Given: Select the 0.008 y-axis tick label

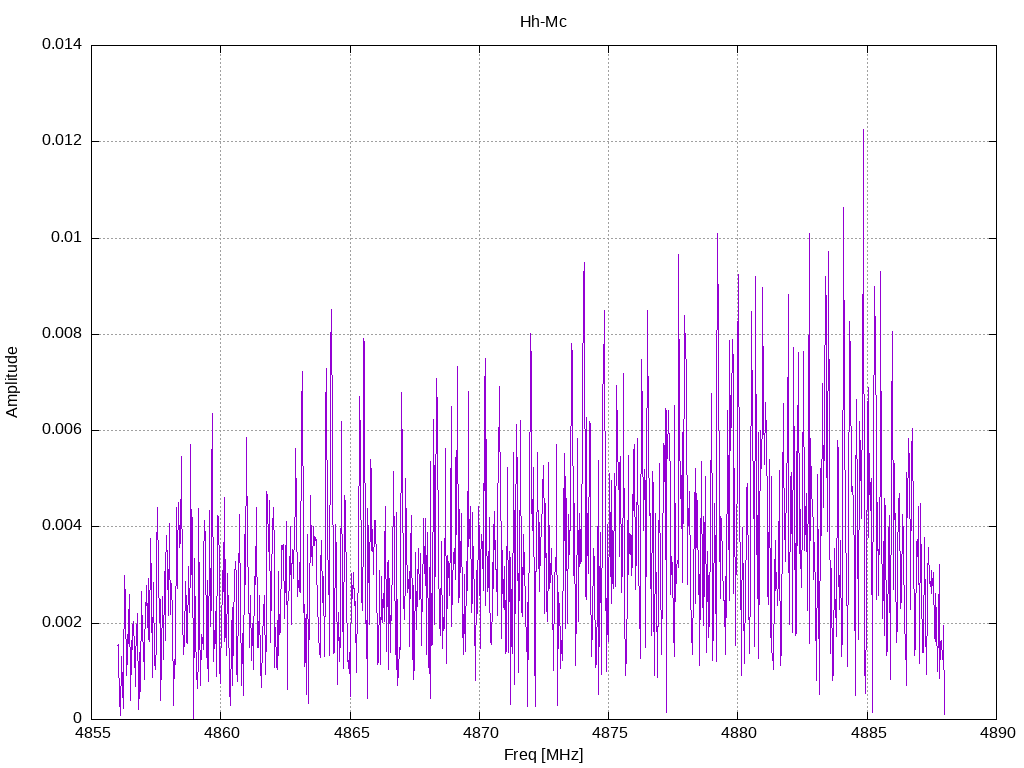Looking at the screenshot, I should 61,334.
